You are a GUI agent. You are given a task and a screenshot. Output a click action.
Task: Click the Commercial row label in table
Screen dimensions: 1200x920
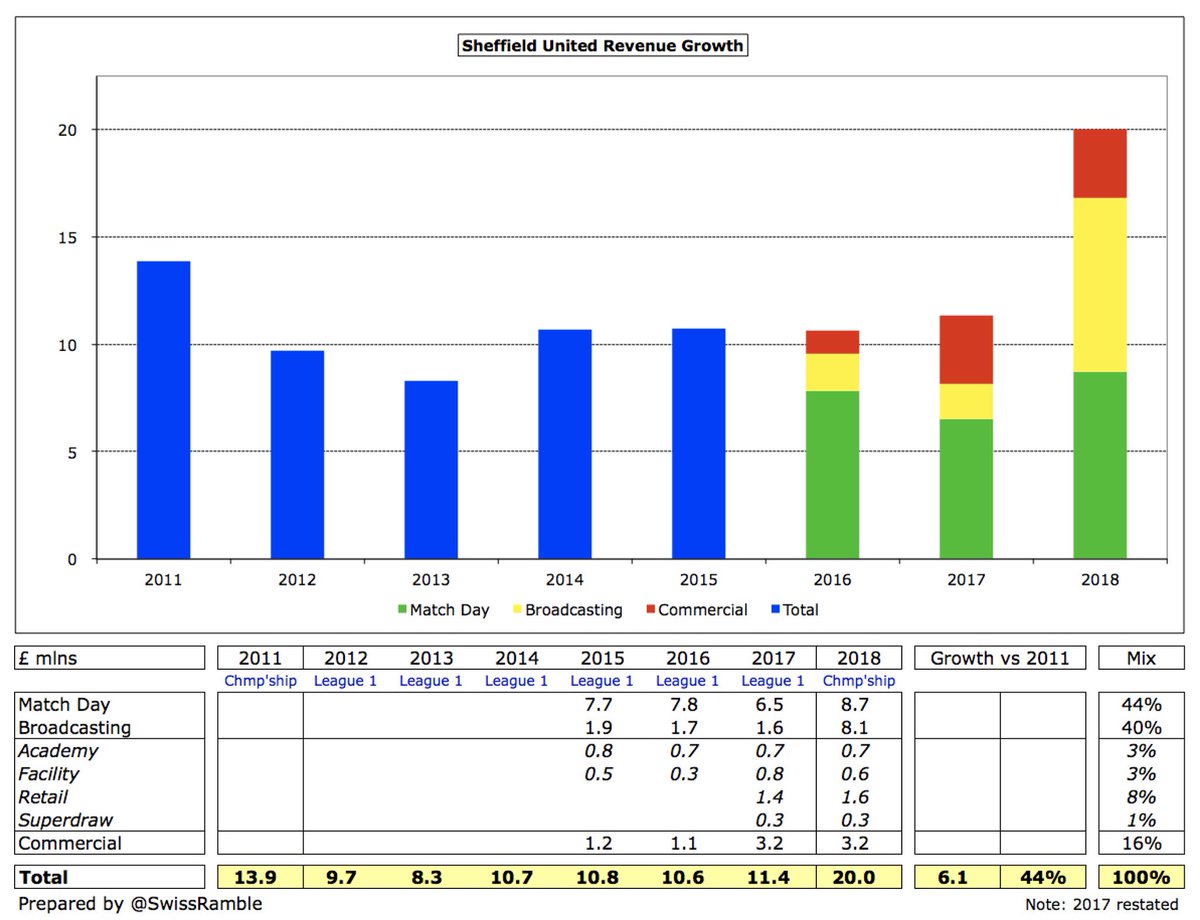pyautogui.click(x=70, y=843)
